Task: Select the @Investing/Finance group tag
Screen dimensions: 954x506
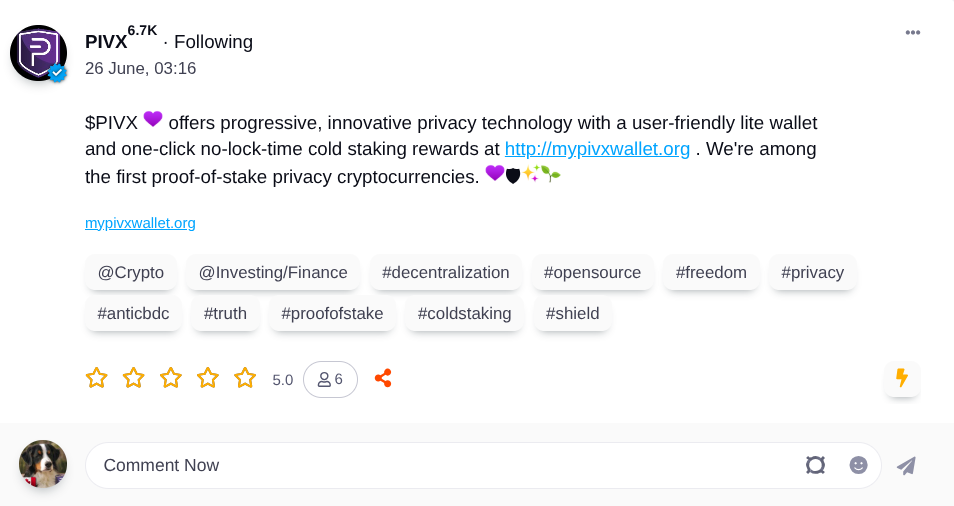Action: (273, 272)
